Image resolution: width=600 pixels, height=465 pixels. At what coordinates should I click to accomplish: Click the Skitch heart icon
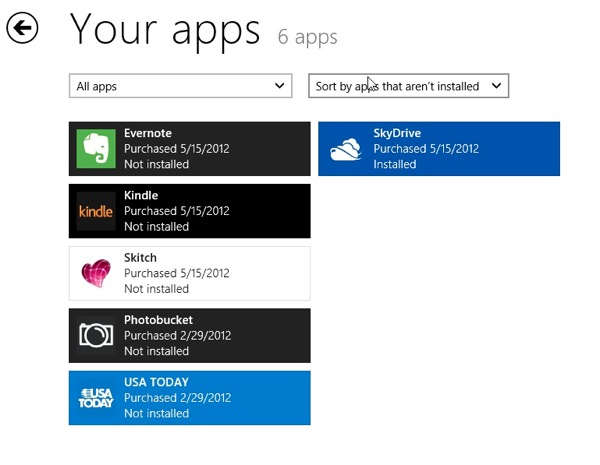(96, 273)
